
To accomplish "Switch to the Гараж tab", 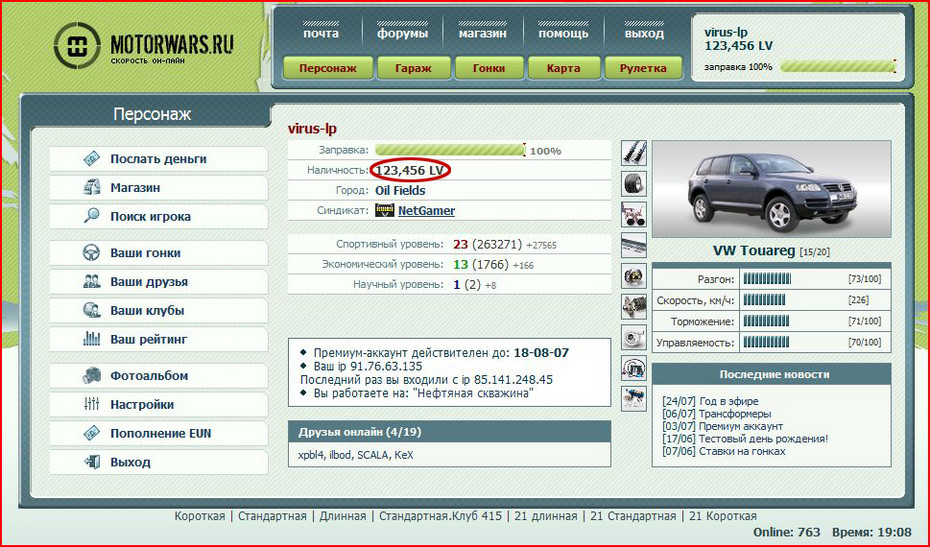I will pos(413,68).
